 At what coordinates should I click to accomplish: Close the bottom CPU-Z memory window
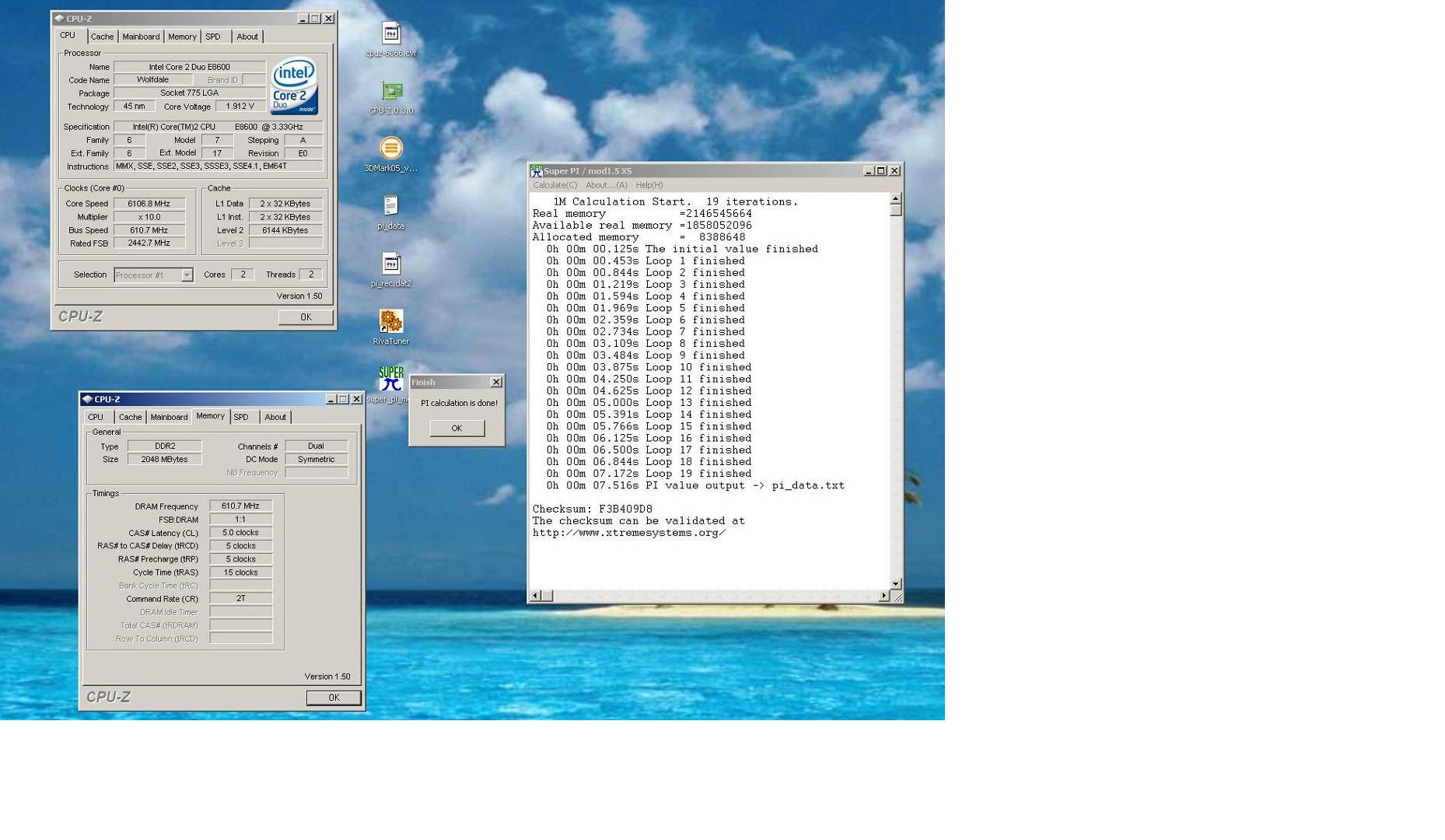(x=356, y=399)
